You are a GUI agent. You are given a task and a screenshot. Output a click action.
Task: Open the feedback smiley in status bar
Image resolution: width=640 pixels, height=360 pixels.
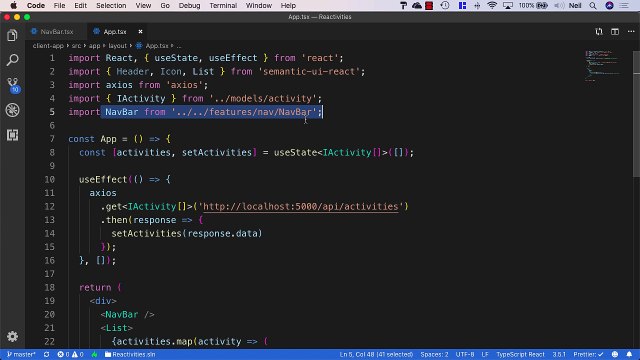point(615,354)
